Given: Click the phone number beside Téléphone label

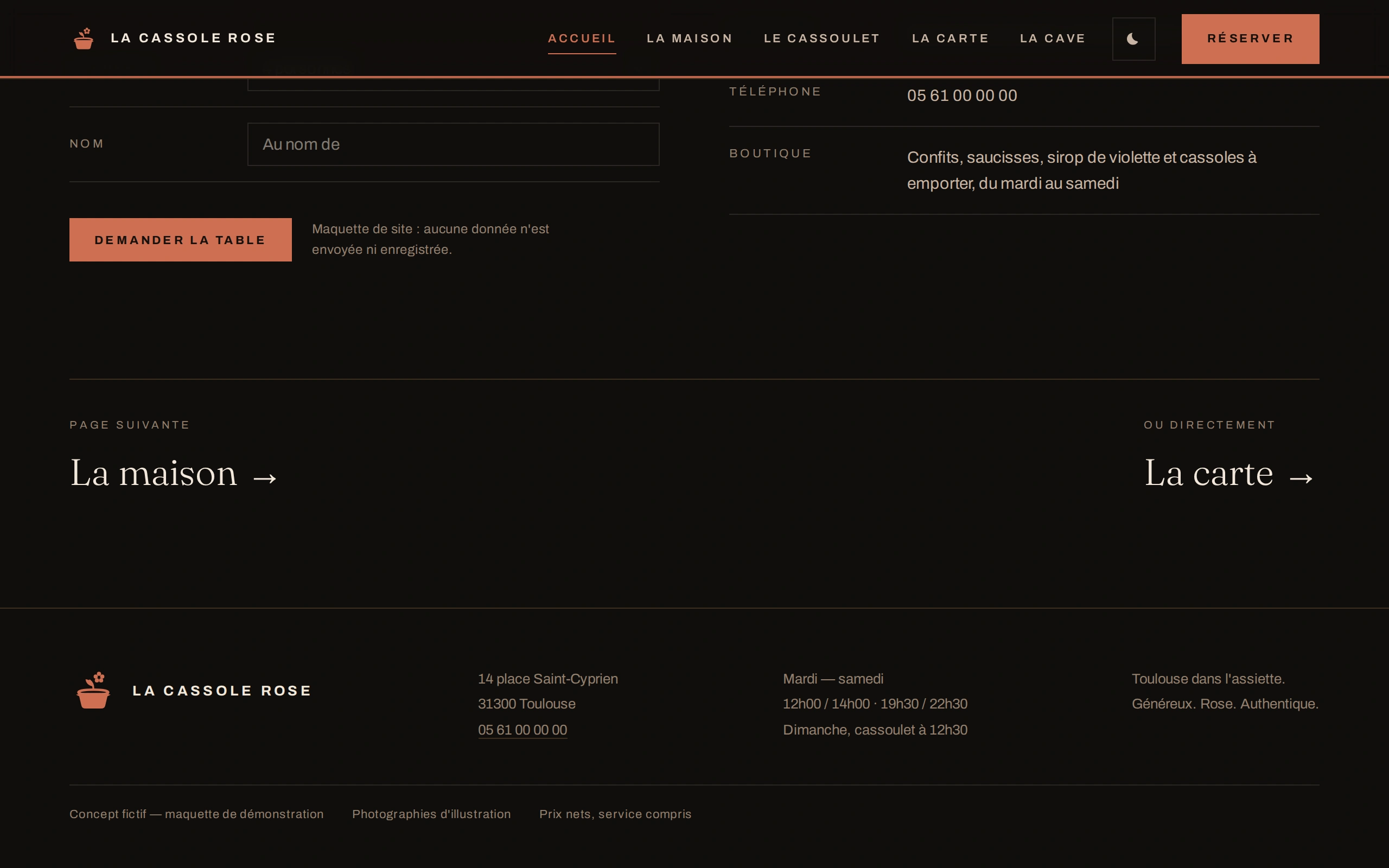Looking at the screenshot, I should tap(962, 95).
